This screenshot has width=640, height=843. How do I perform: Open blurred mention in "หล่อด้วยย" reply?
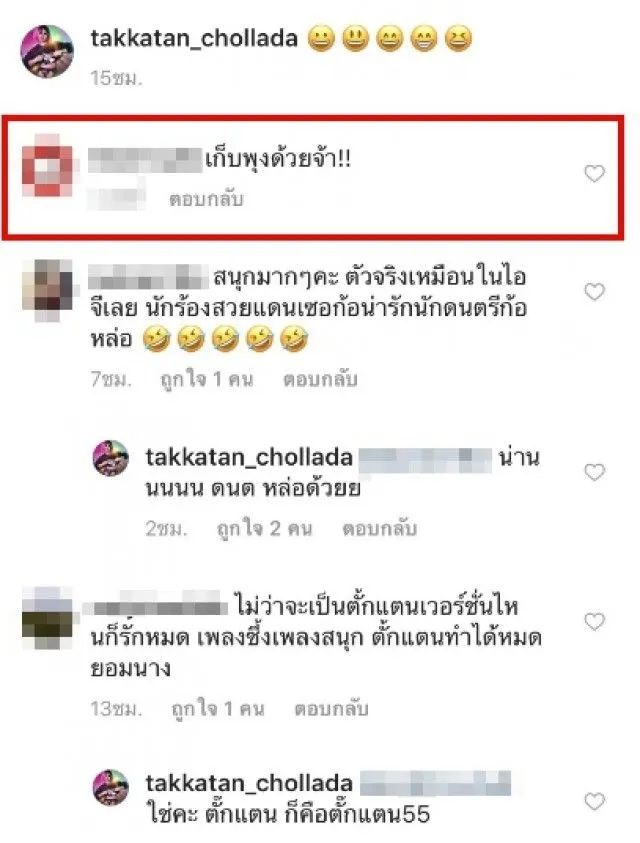(425, 460)
